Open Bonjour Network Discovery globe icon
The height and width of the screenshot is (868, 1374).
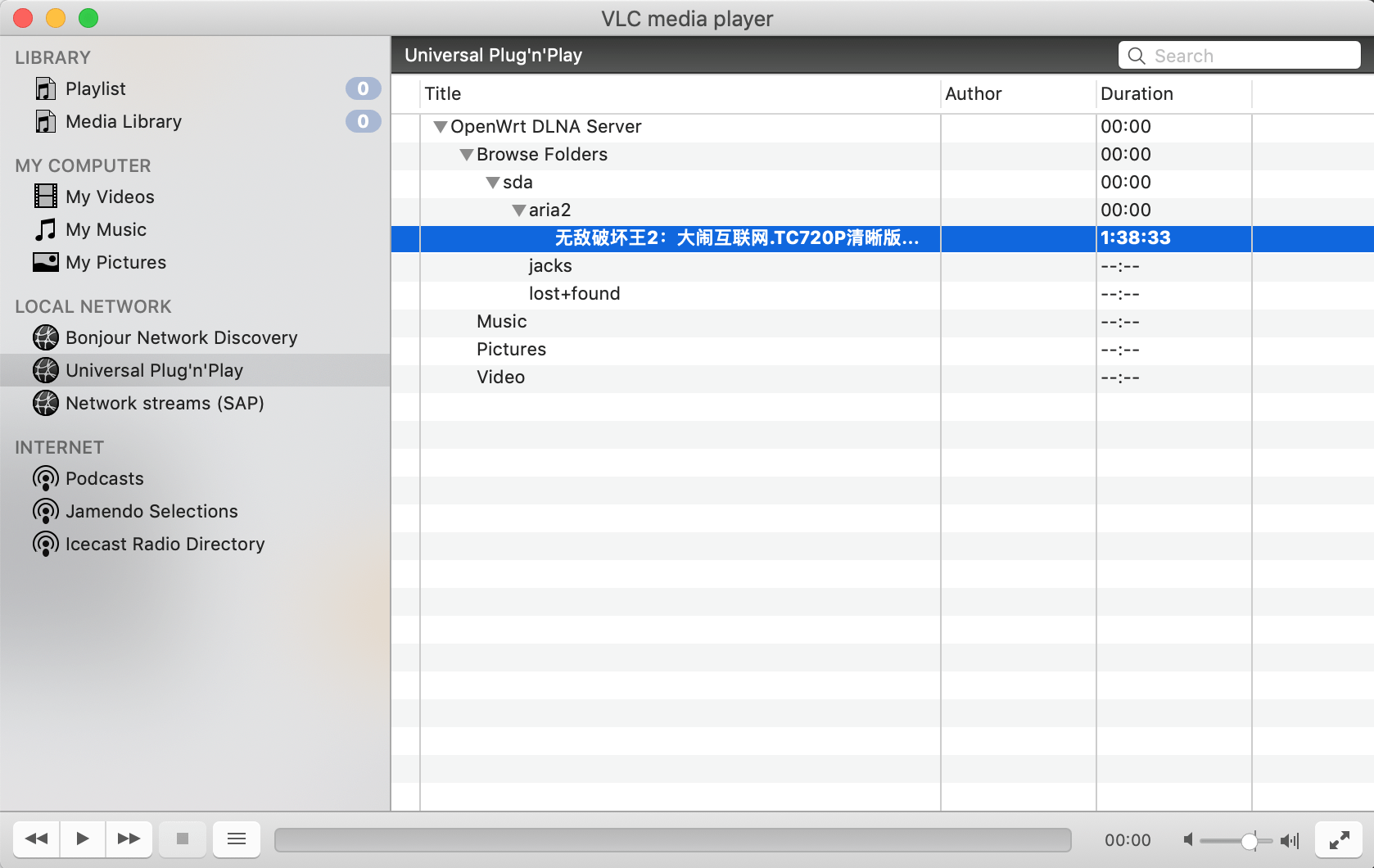[46, 337]
